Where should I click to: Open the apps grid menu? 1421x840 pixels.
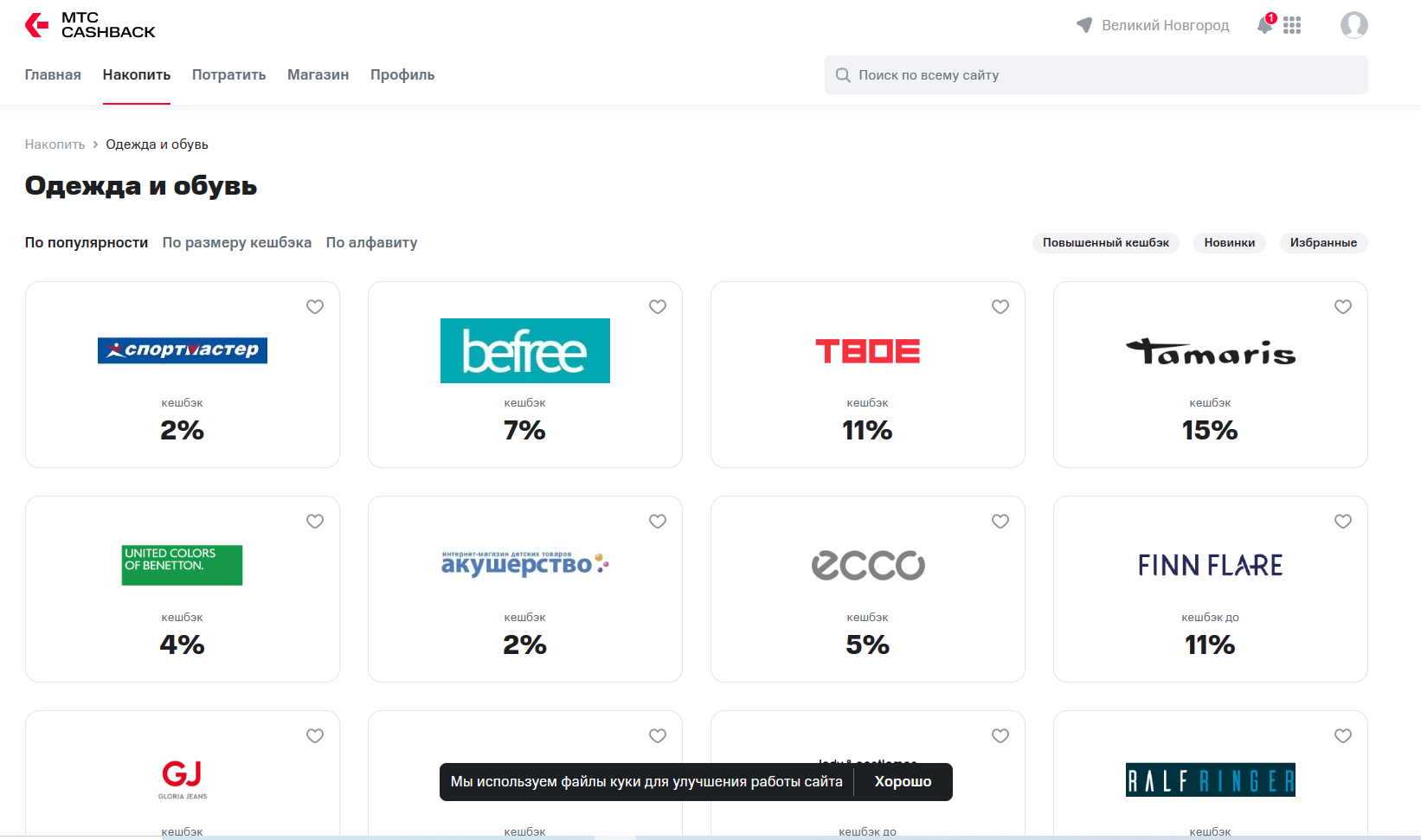[x=1292, y=25]
